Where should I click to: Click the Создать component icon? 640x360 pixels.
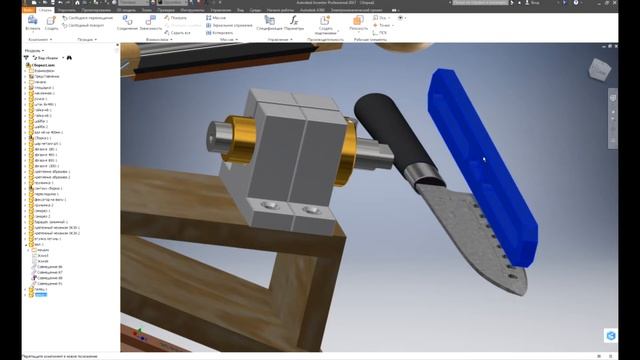coord(51,20)
